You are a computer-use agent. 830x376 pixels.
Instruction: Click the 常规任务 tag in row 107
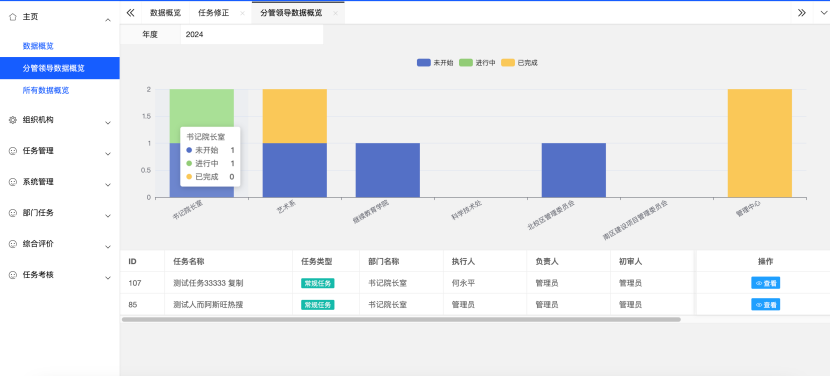(318, 283)
